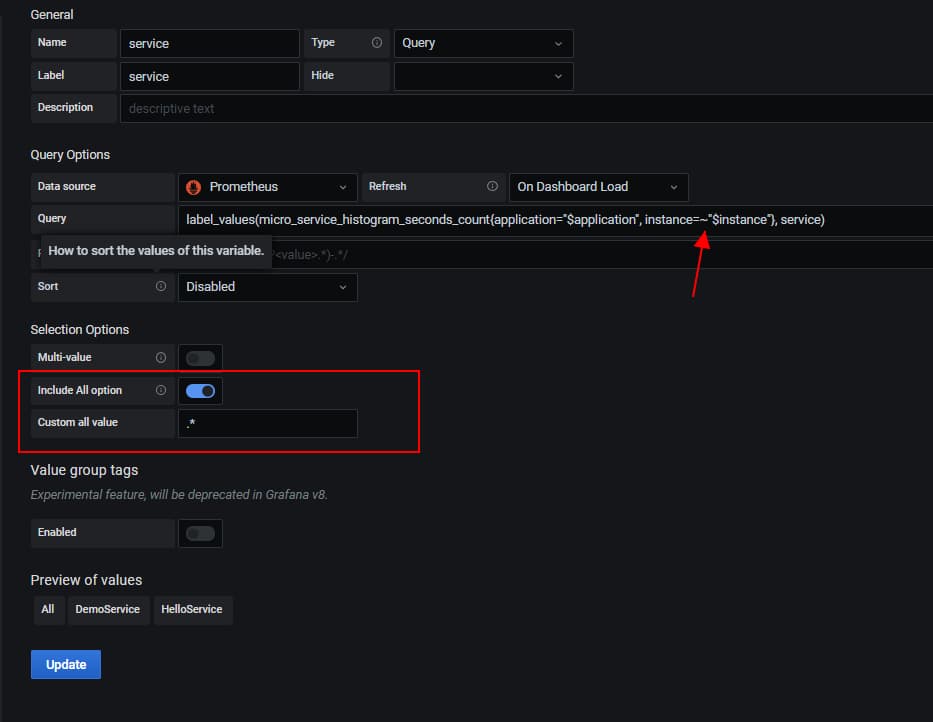Enable the Multi-value toggle
933x722 pixels.
pyautogui.click(x=200, y=358)
